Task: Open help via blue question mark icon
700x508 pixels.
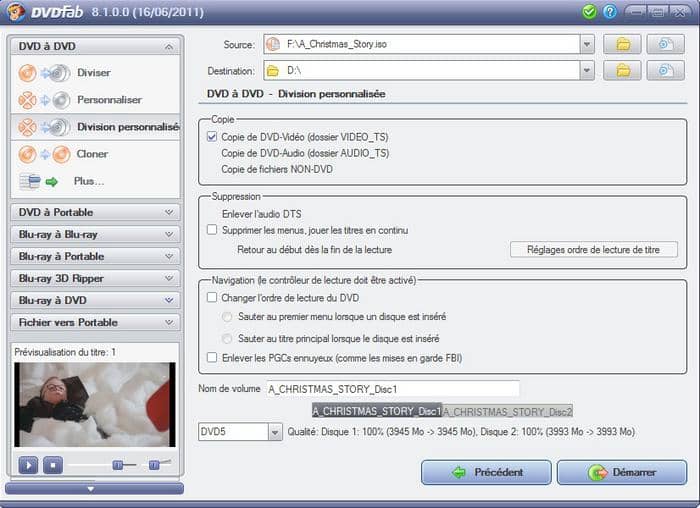Action: click(609, 11)
